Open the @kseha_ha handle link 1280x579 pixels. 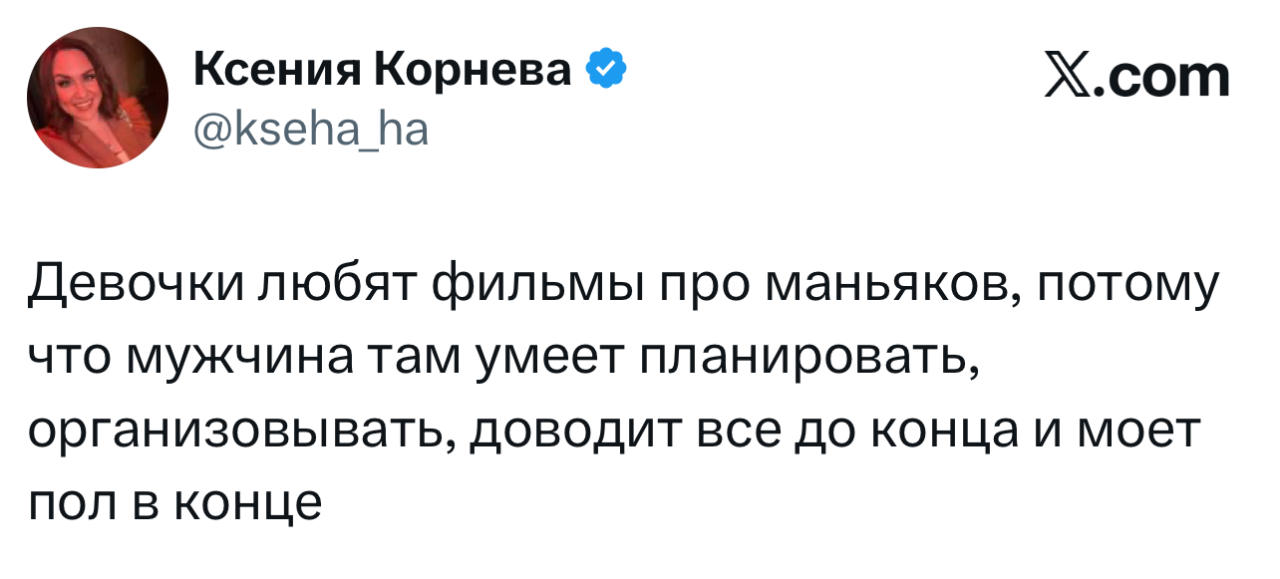tap(309, 129)
